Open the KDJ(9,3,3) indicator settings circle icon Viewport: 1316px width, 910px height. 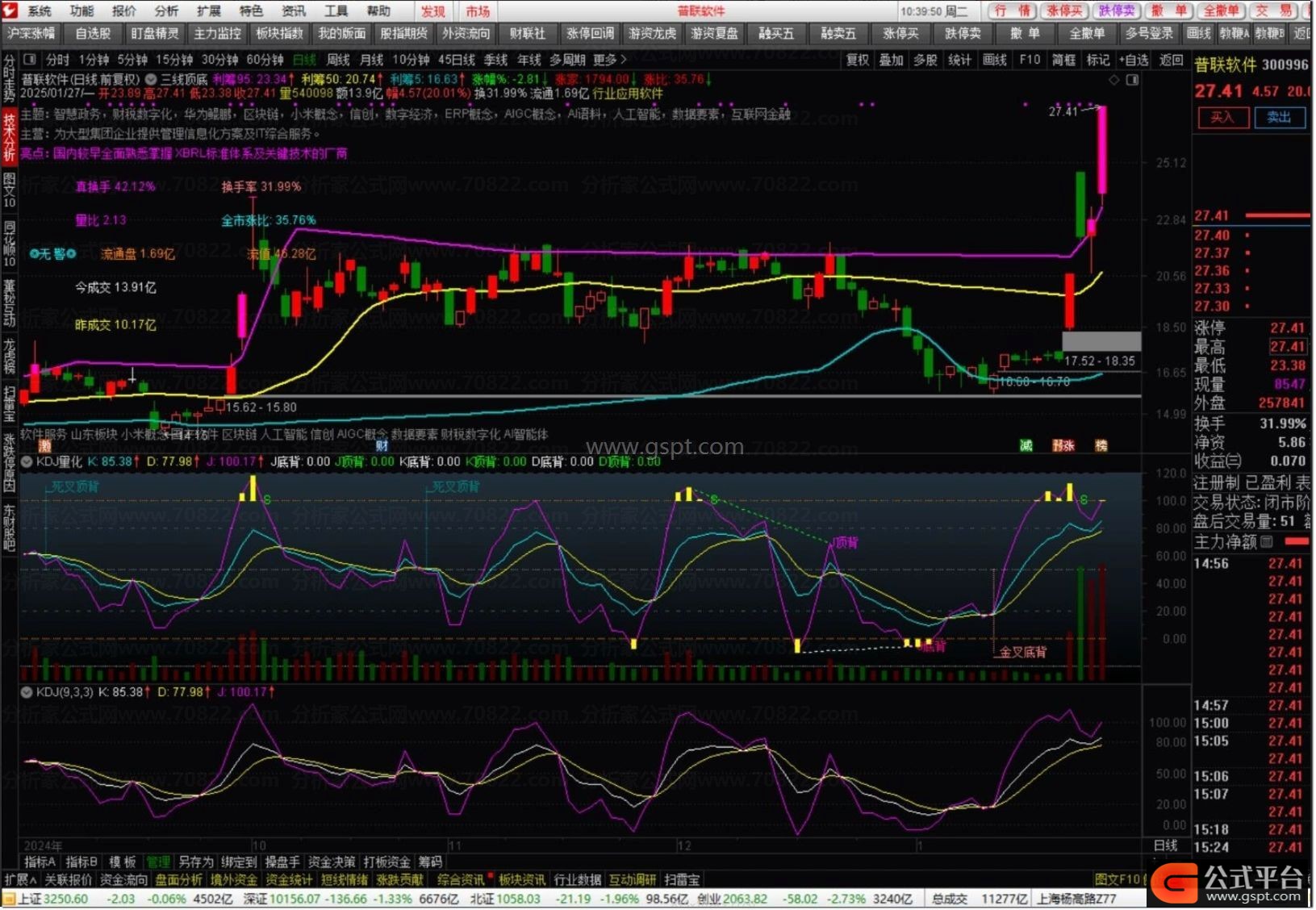coord(27,692)
